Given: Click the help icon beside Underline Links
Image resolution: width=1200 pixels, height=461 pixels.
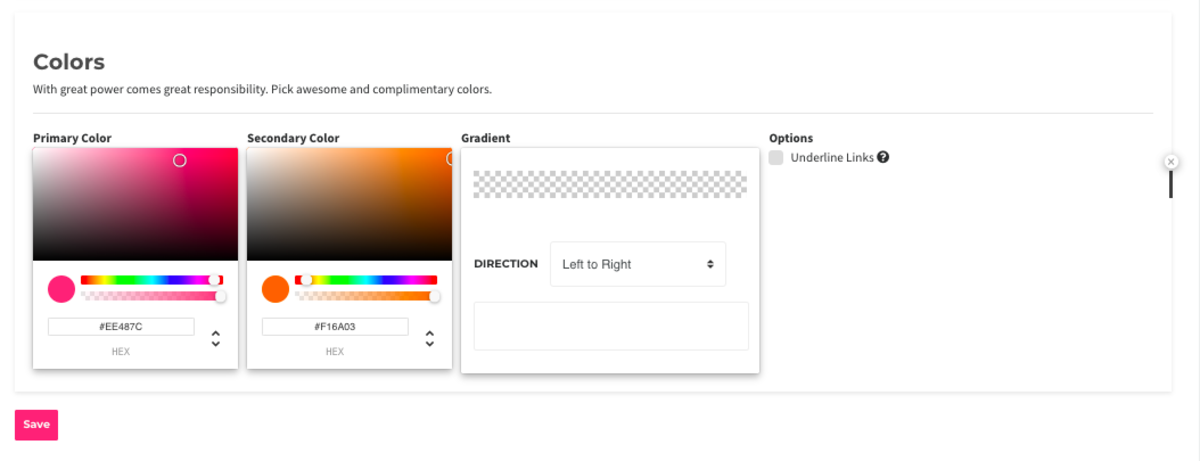Looking at the screenshot, I should click(884, 157).
